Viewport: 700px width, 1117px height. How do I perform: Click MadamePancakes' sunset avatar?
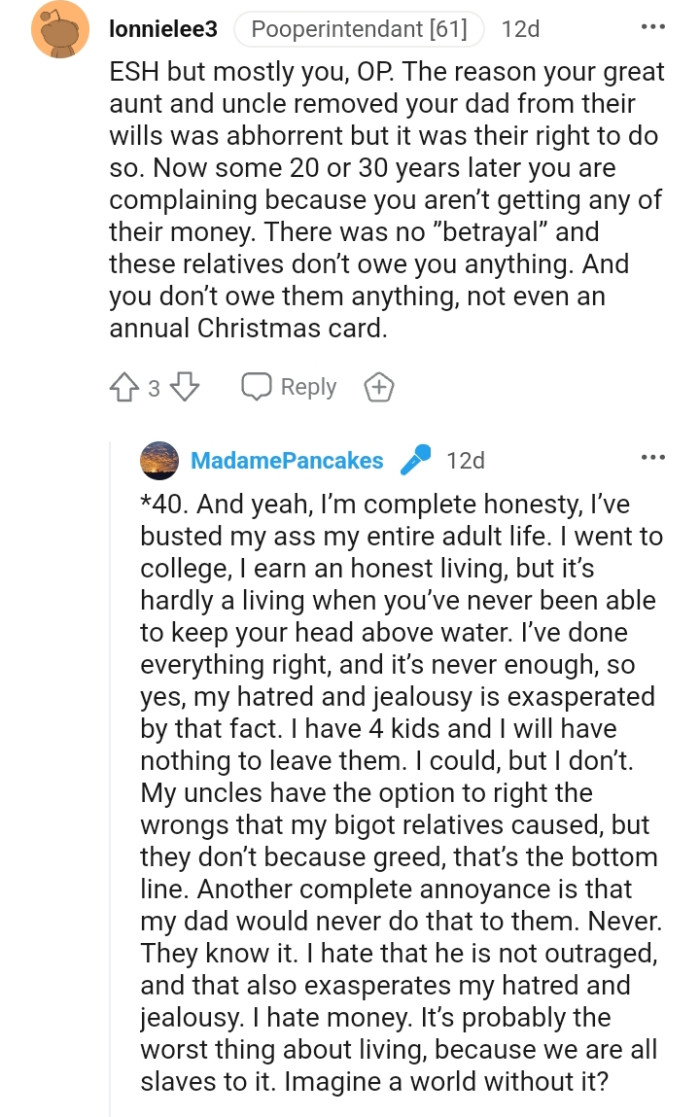[161, 461]
